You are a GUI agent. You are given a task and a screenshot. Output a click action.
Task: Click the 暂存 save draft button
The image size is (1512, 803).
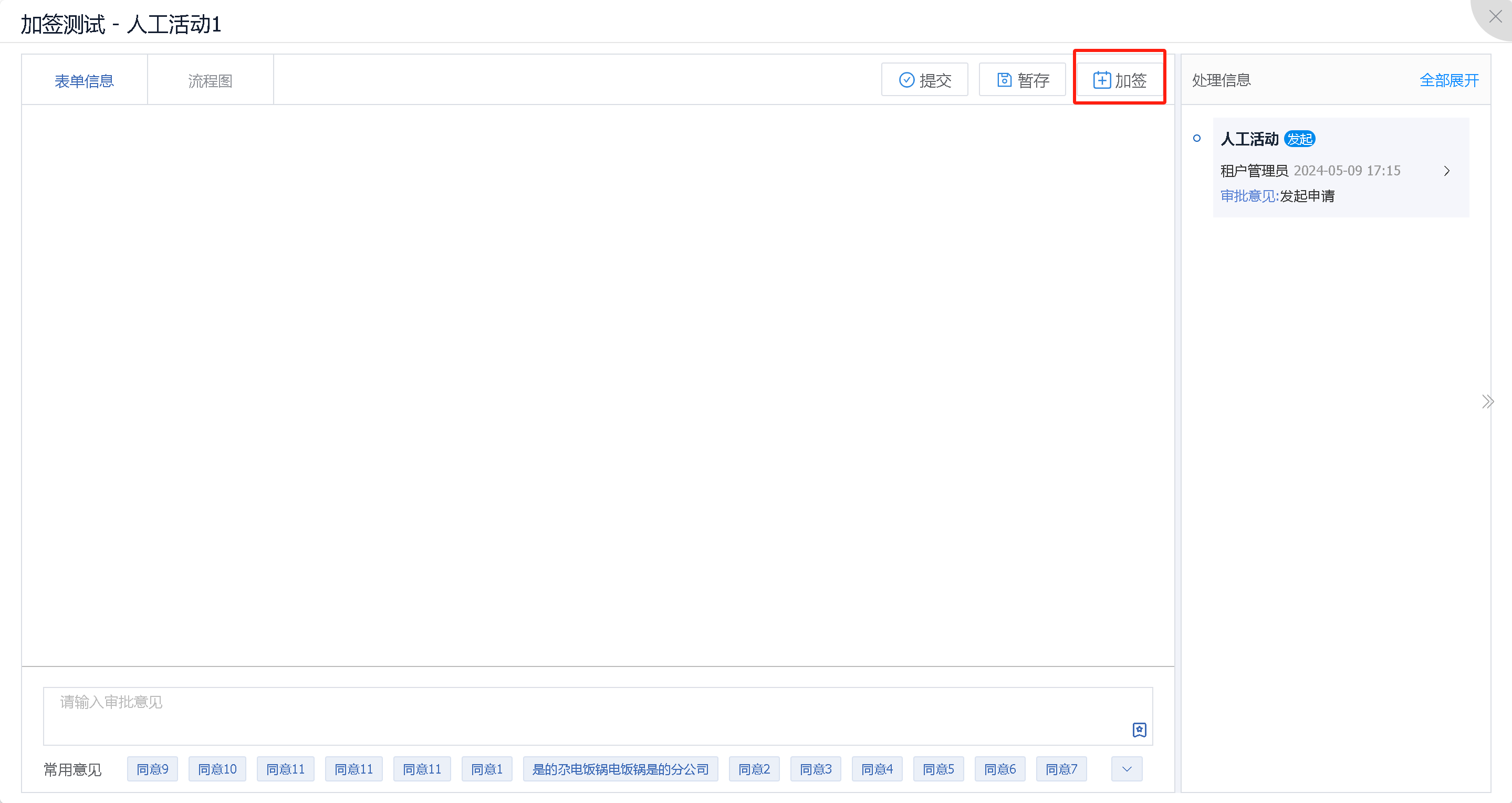[x=1023, y=80]
